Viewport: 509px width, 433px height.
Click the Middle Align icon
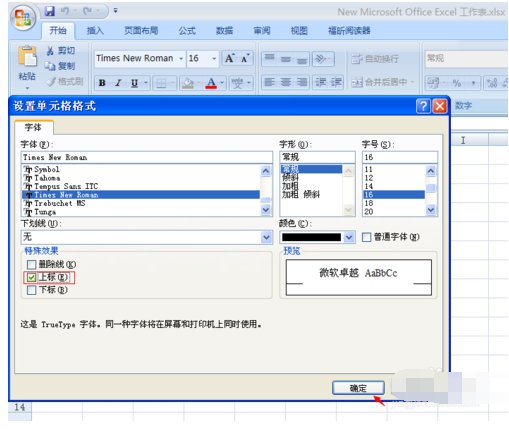coord(286,59)
